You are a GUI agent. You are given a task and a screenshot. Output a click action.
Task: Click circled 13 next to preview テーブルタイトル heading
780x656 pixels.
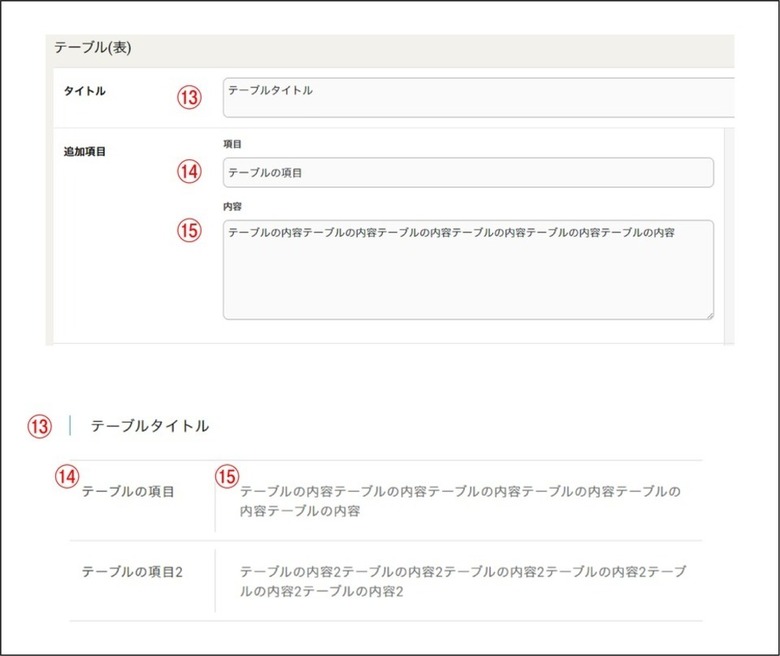39,426
